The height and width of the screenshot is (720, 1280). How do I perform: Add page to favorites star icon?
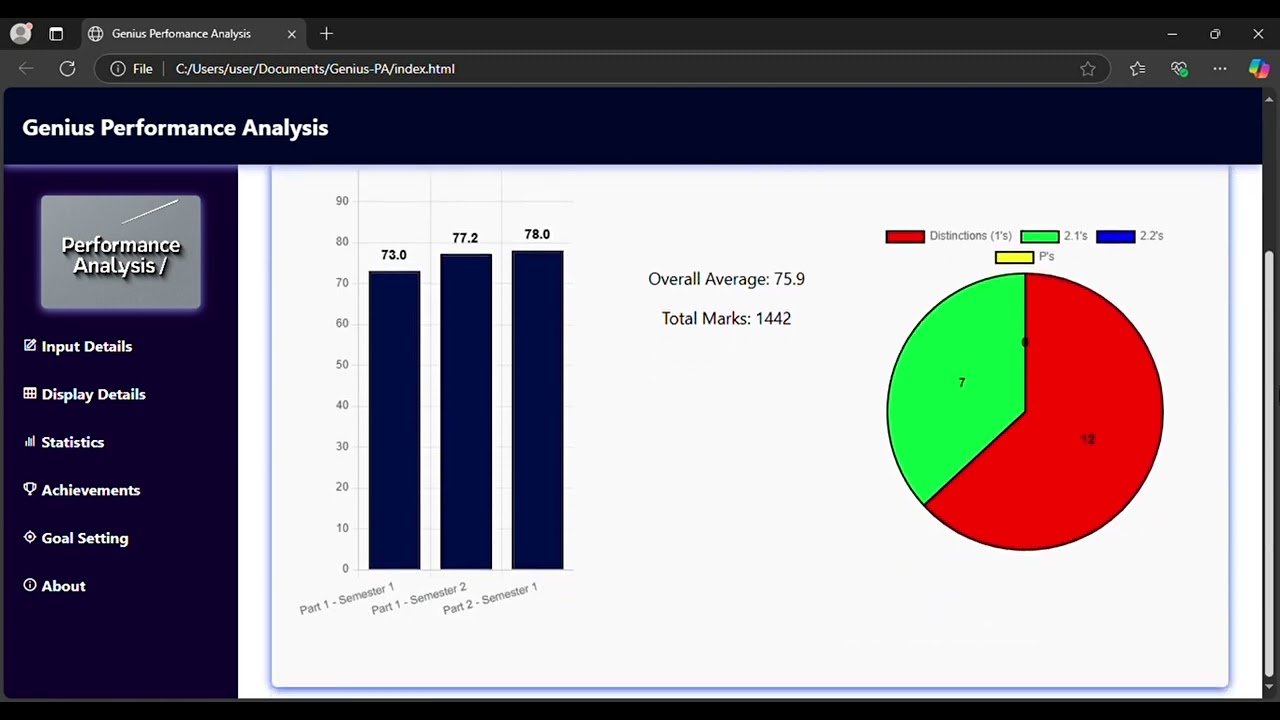pyautogui.click(x=1088, y=68)
